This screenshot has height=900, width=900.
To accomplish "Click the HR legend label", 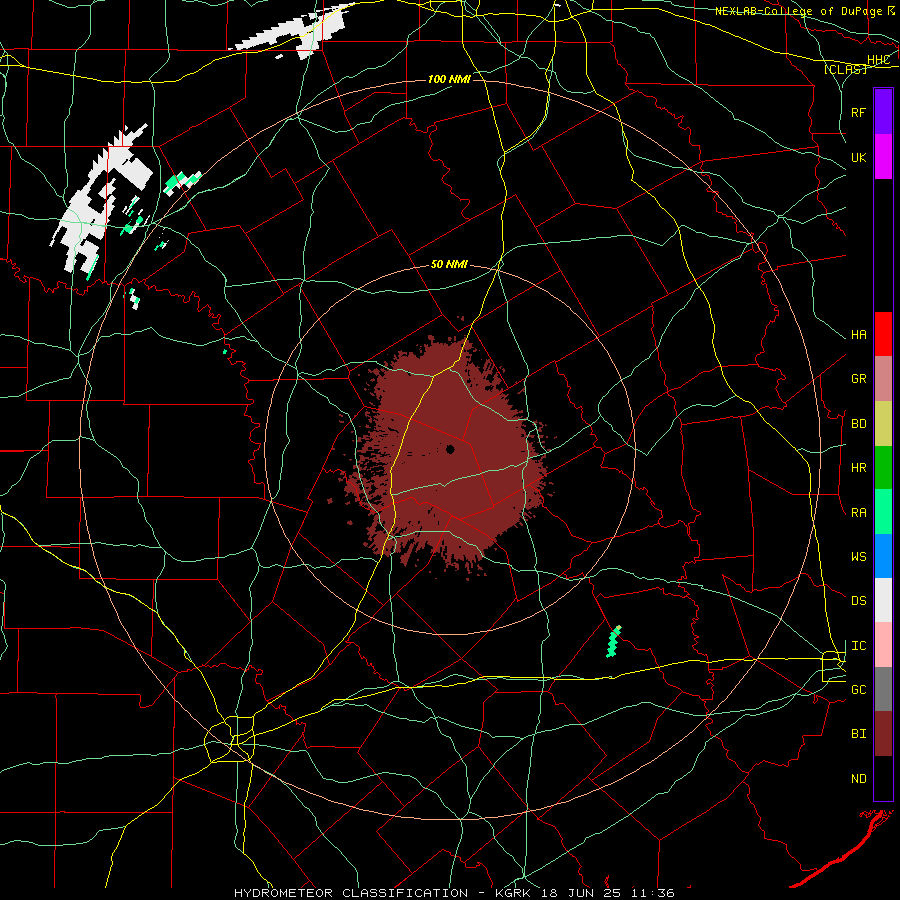I will pos(858,468).
